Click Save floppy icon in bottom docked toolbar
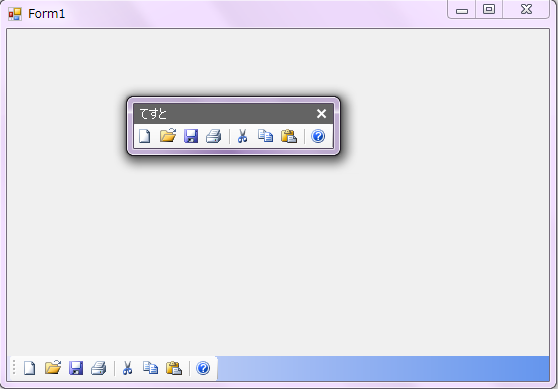The width and height of the screenshot is (558, 389). pyautogui.click(x=76, y=368)
